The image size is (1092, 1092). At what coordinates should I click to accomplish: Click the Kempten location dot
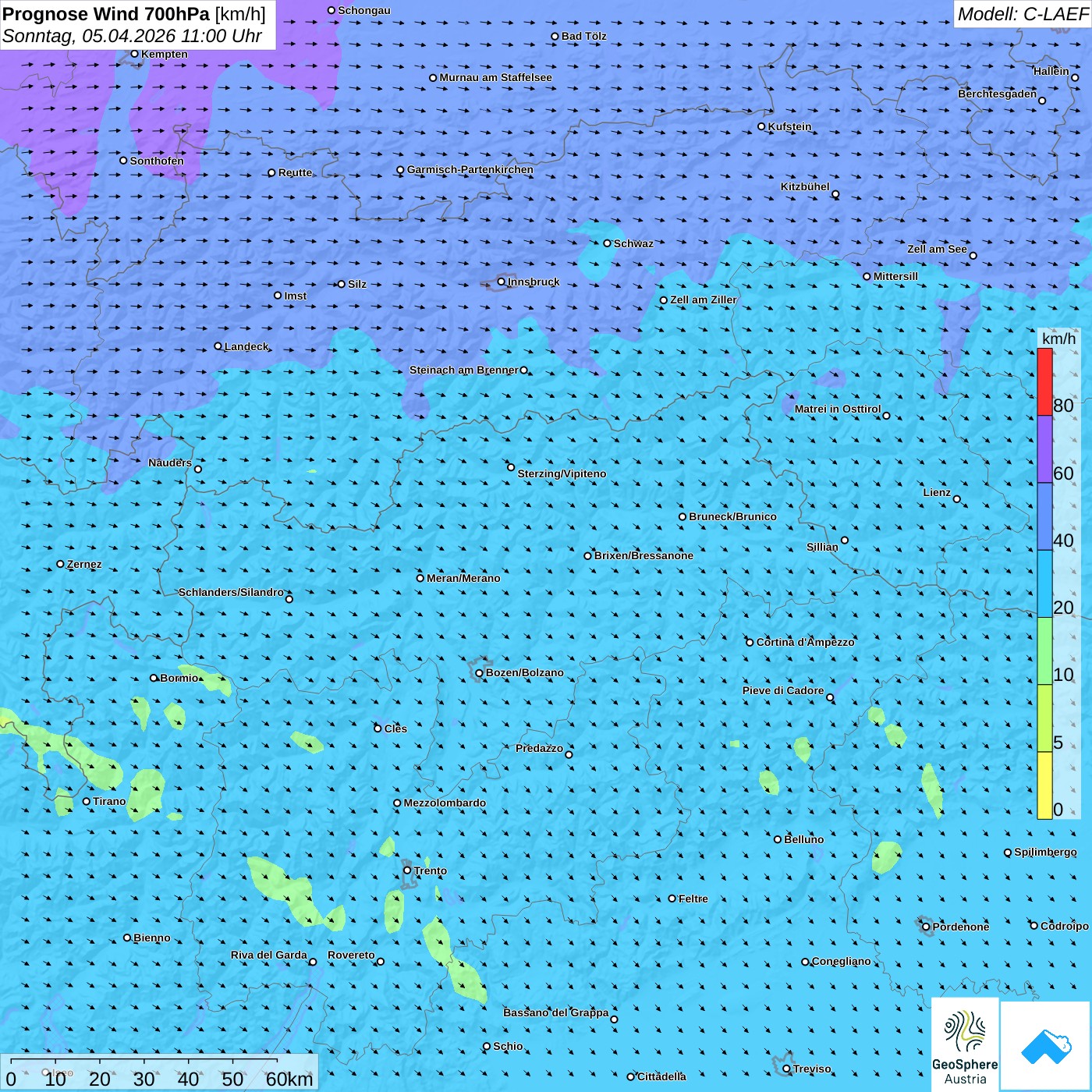point(135,54)
